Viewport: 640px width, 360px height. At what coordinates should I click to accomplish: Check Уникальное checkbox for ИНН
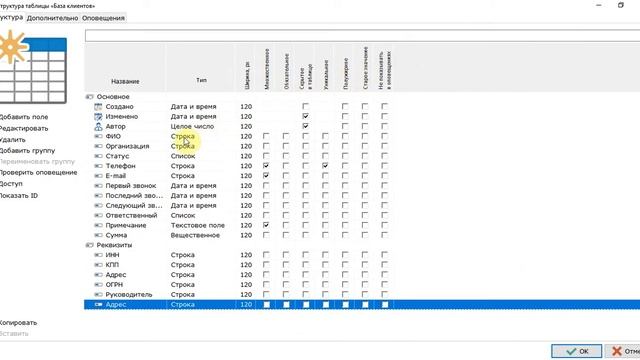click(325, 255)
